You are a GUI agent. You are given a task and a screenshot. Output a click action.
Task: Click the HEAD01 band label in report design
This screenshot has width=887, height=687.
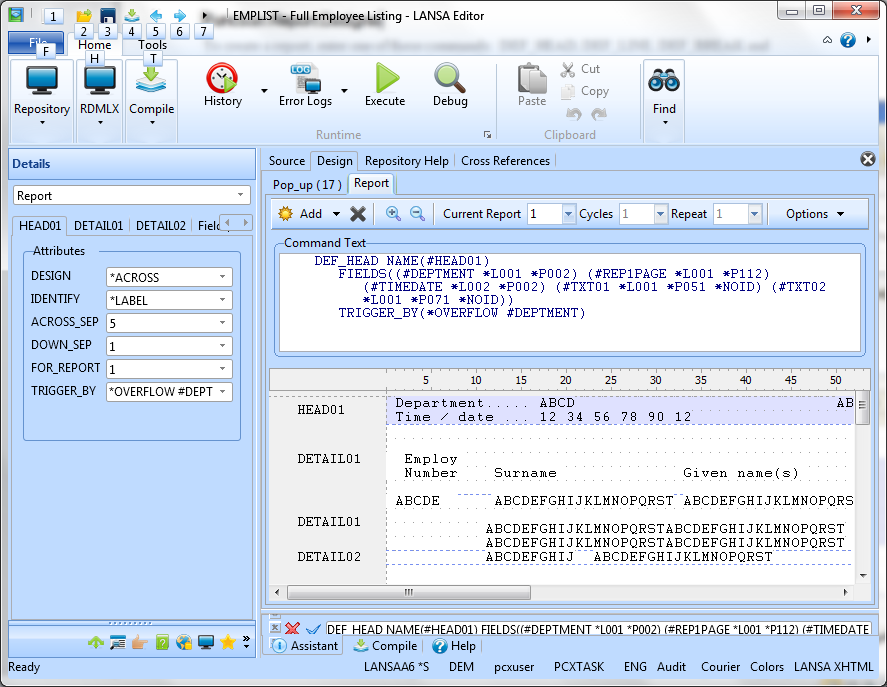coord(321,410)
